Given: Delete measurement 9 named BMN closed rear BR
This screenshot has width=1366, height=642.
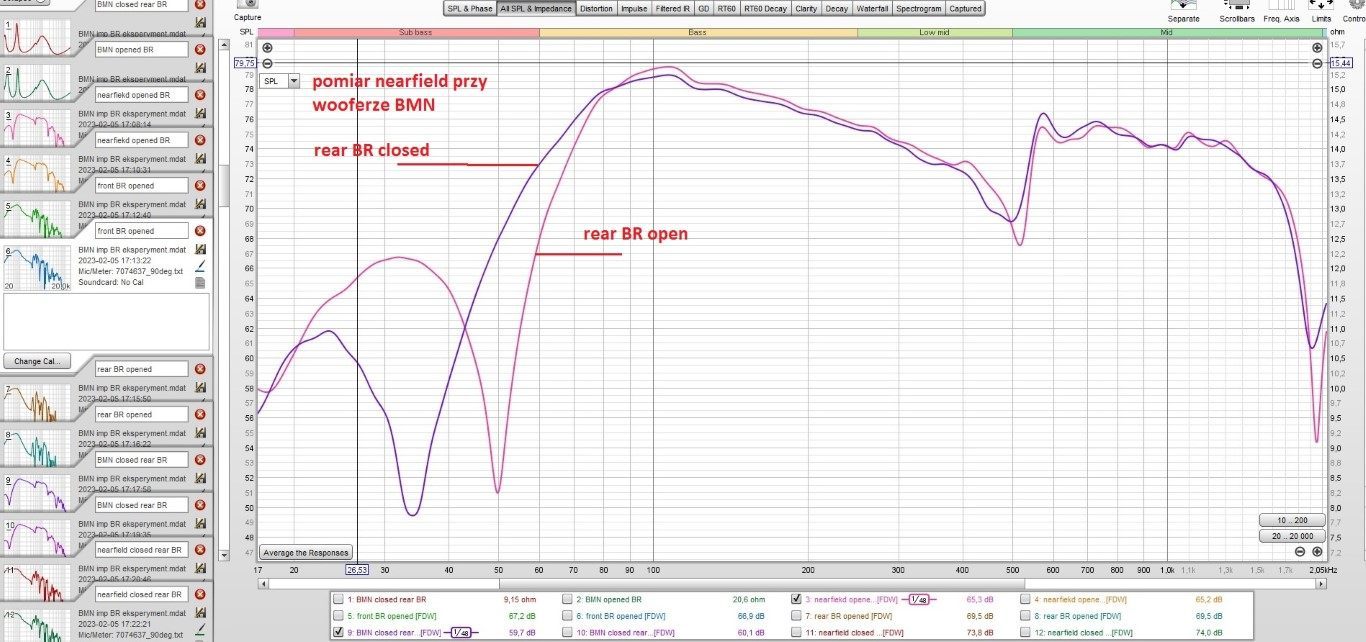Looking at the screenshot, I should tap(199, 460).
